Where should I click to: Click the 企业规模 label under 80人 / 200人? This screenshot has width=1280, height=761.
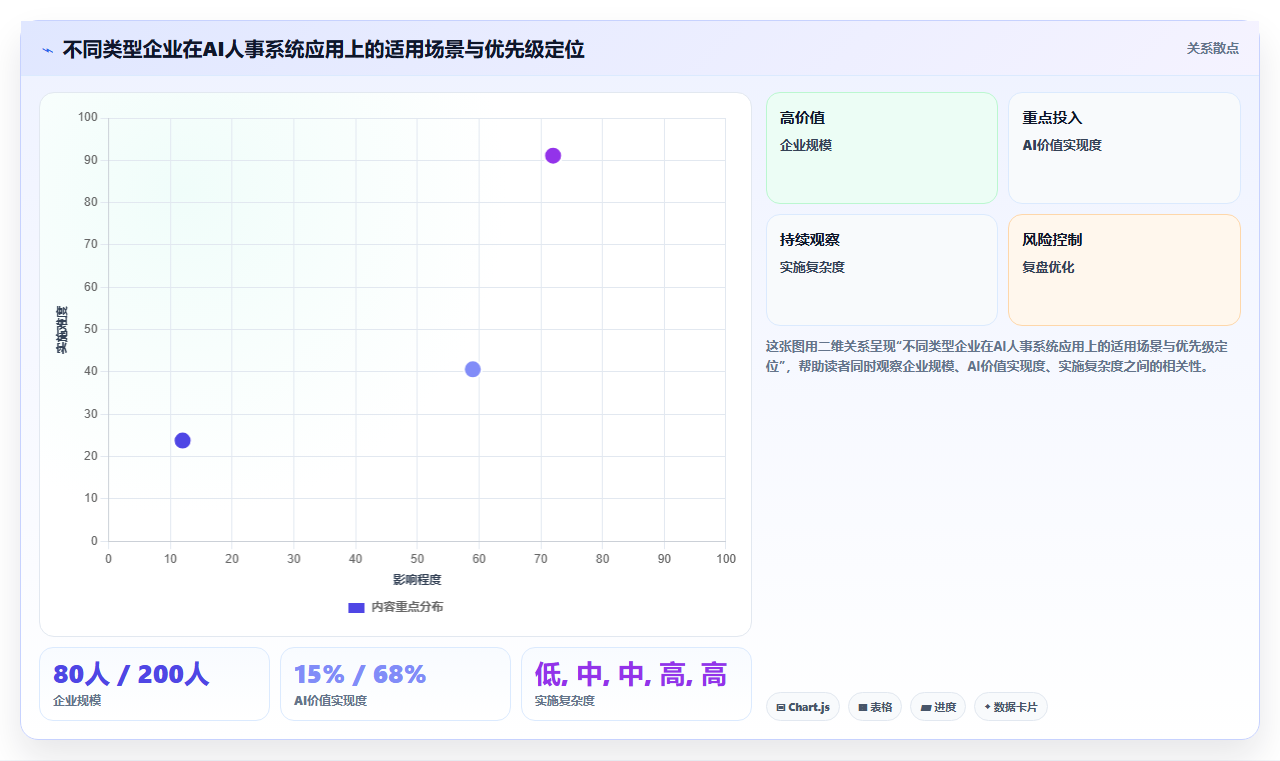(x=77, y=701)
